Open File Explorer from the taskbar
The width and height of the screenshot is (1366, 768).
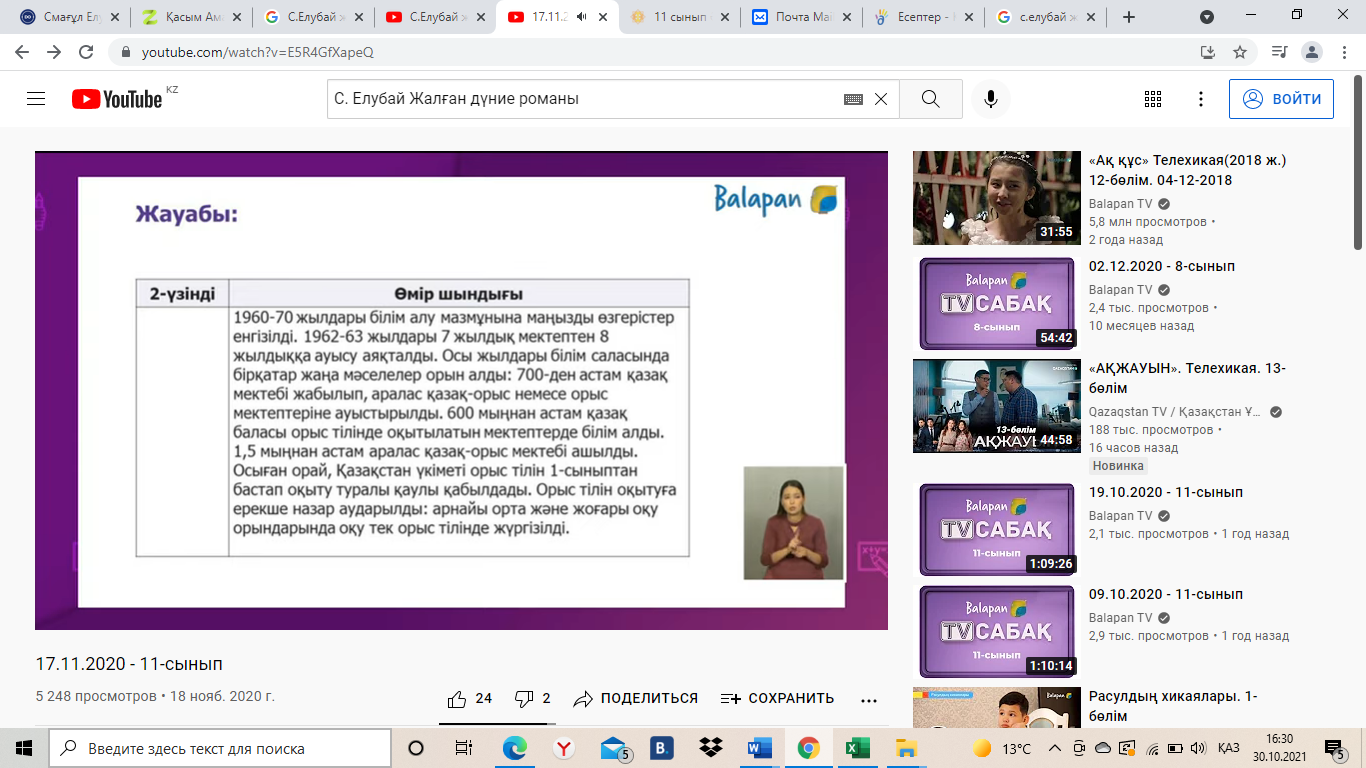906,748
